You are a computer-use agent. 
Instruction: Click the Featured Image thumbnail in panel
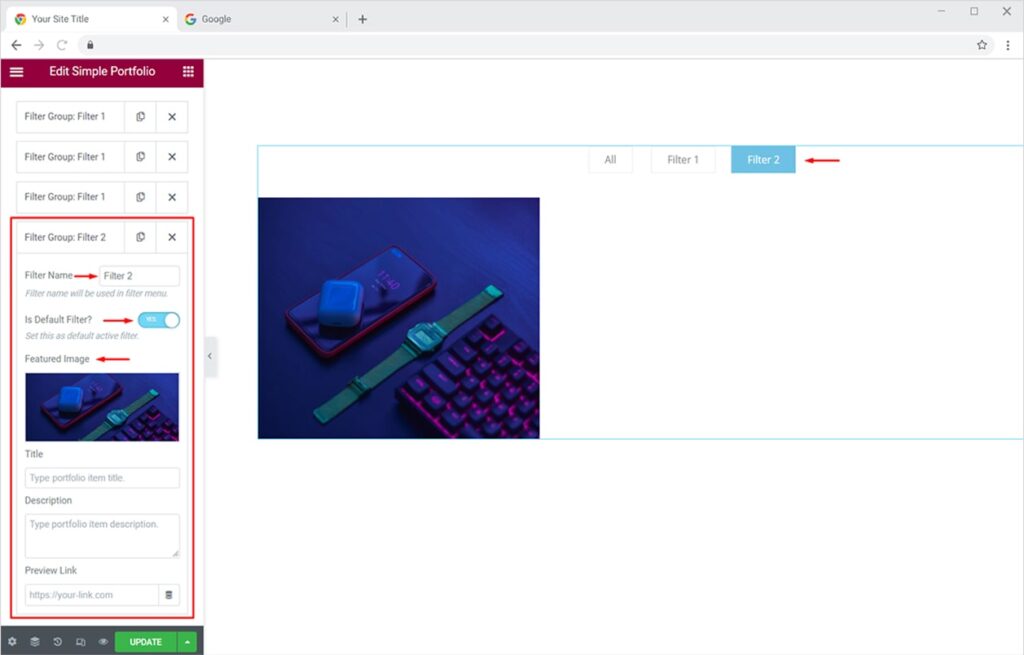pos(102,407)
